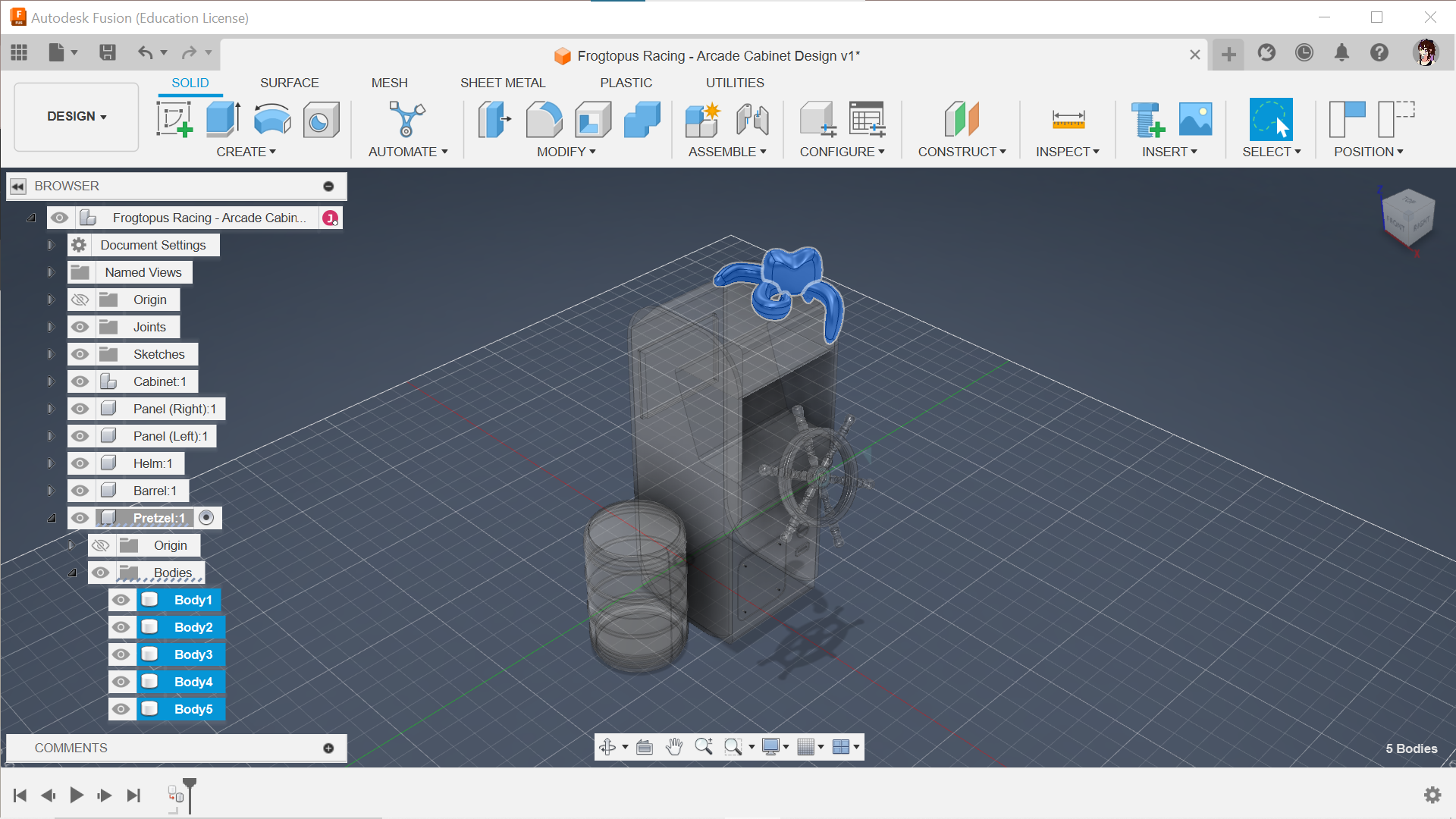Screen dimensions: 1456x819
Task: Select the Shell tool
Action: [x=593, y=119]
